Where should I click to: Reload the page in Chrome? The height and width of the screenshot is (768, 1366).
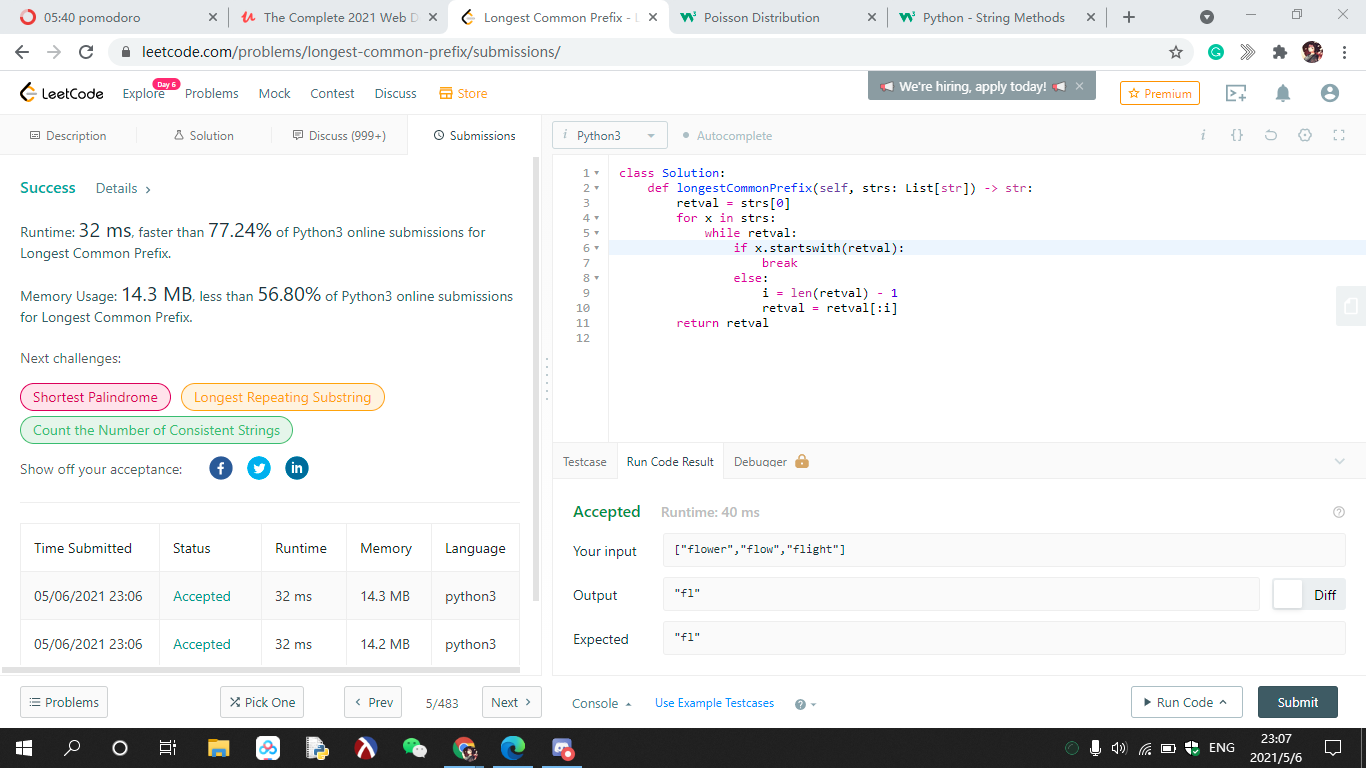(86, 52)
